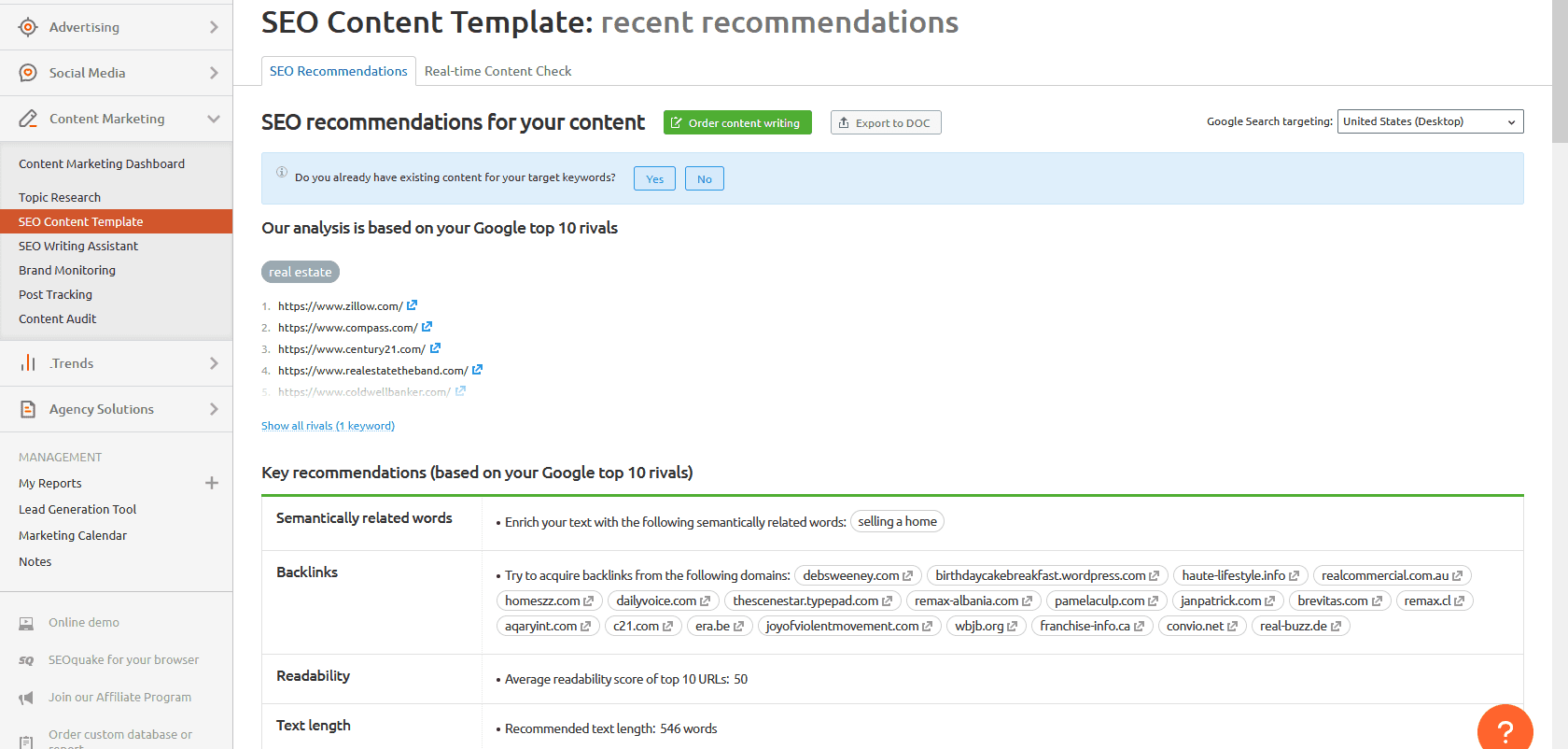Viewport: 1568px width, 749px height.
Task: Add a report with plus icon
Action: 212,483
